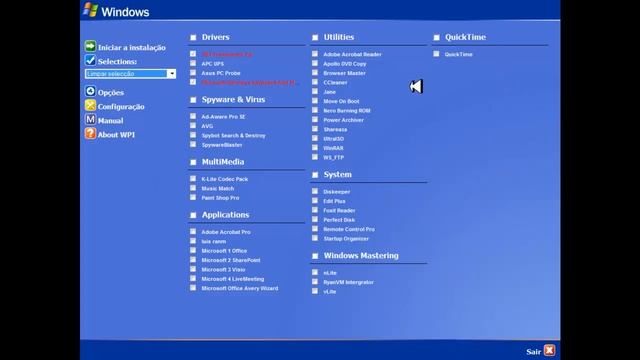
Task: Check the Startup Organizer checkbox
Action: [315, 238]
